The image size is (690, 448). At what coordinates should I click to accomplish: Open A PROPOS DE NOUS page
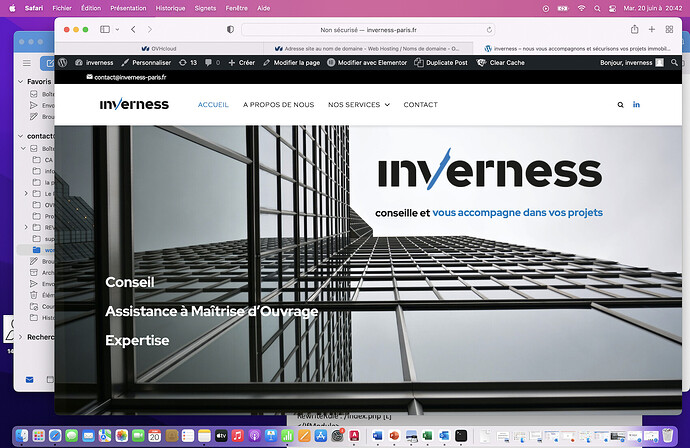coord(279,105)
